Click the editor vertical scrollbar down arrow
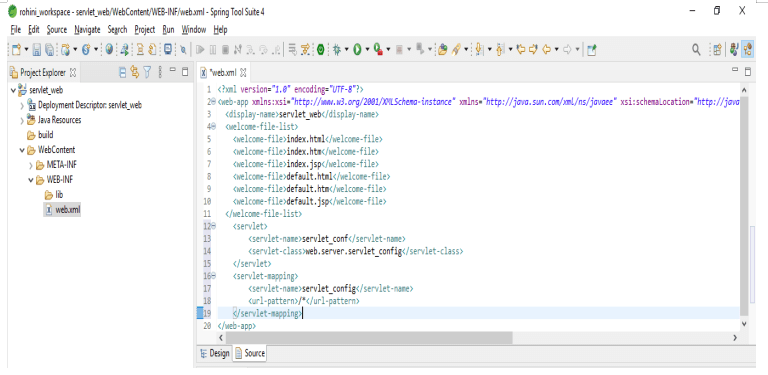768x375 pixels. coord(744,324)
